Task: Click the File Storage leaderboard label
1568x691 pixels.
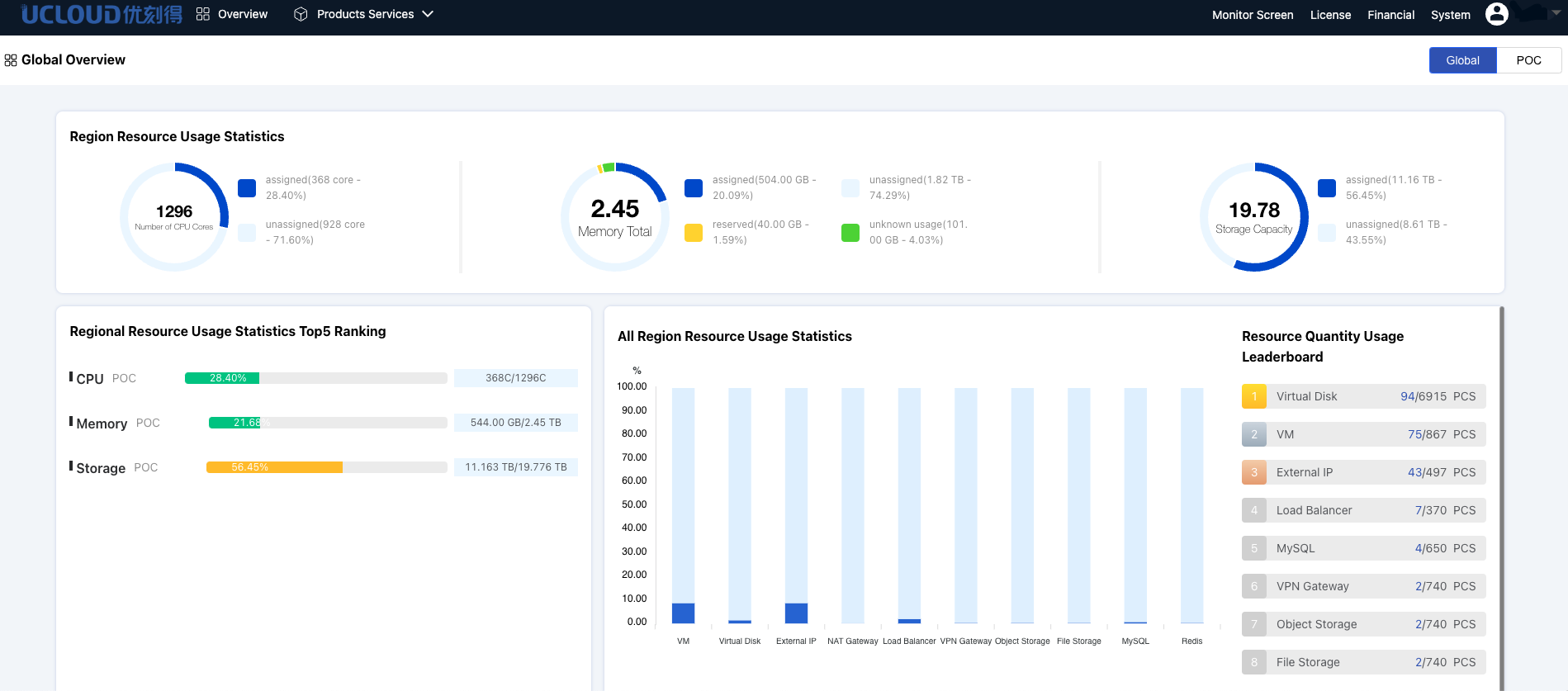Action: (1308, 662)
